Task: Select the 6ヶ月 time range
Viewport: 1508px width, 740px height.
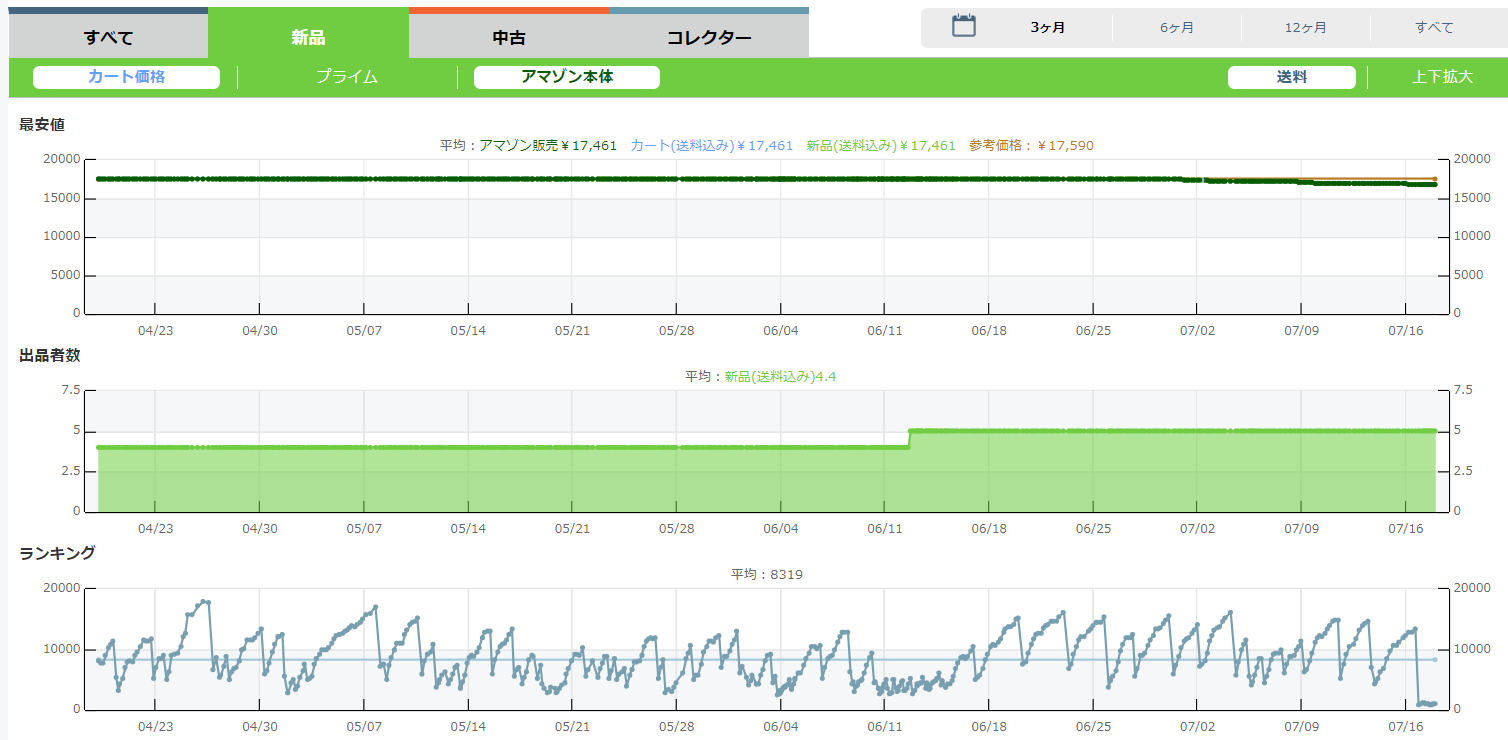Action: [x=1176, y=28]
